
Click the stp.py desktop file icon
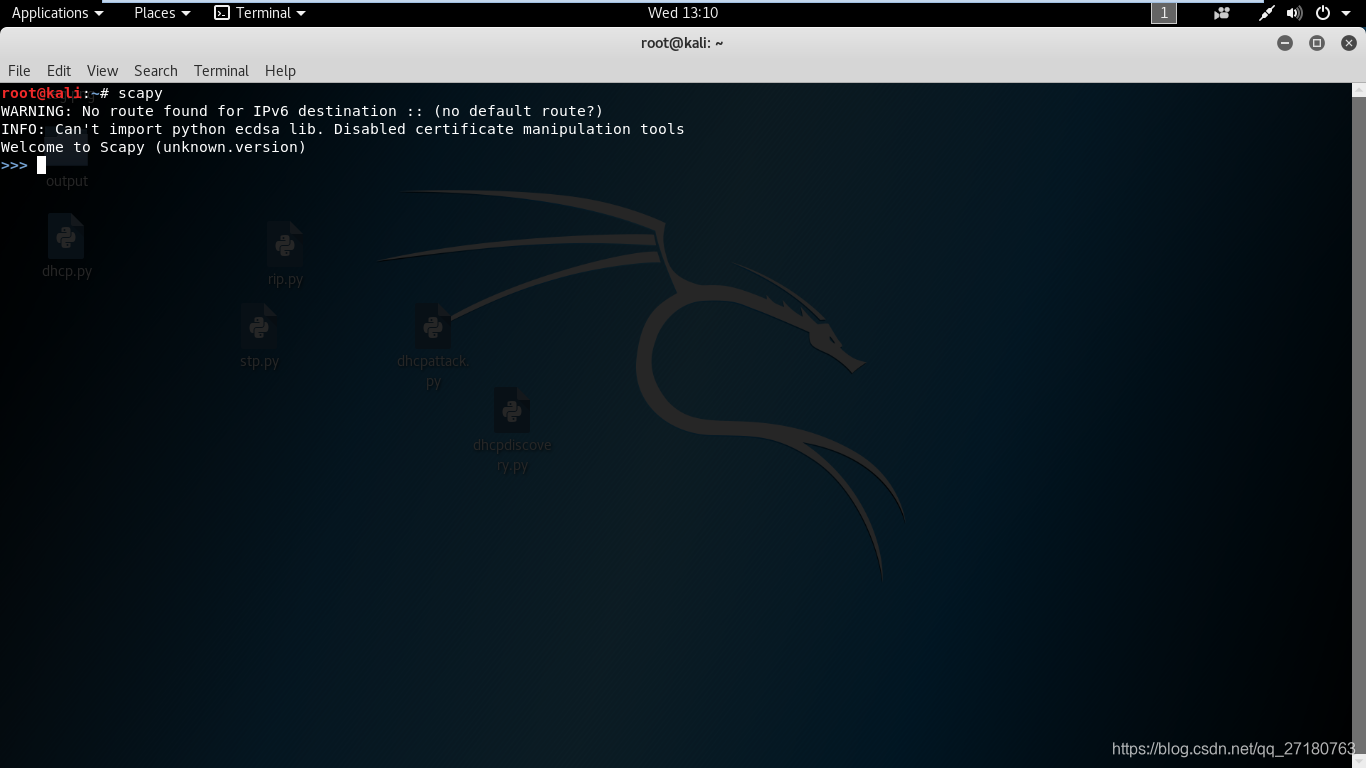coord(259,337)
